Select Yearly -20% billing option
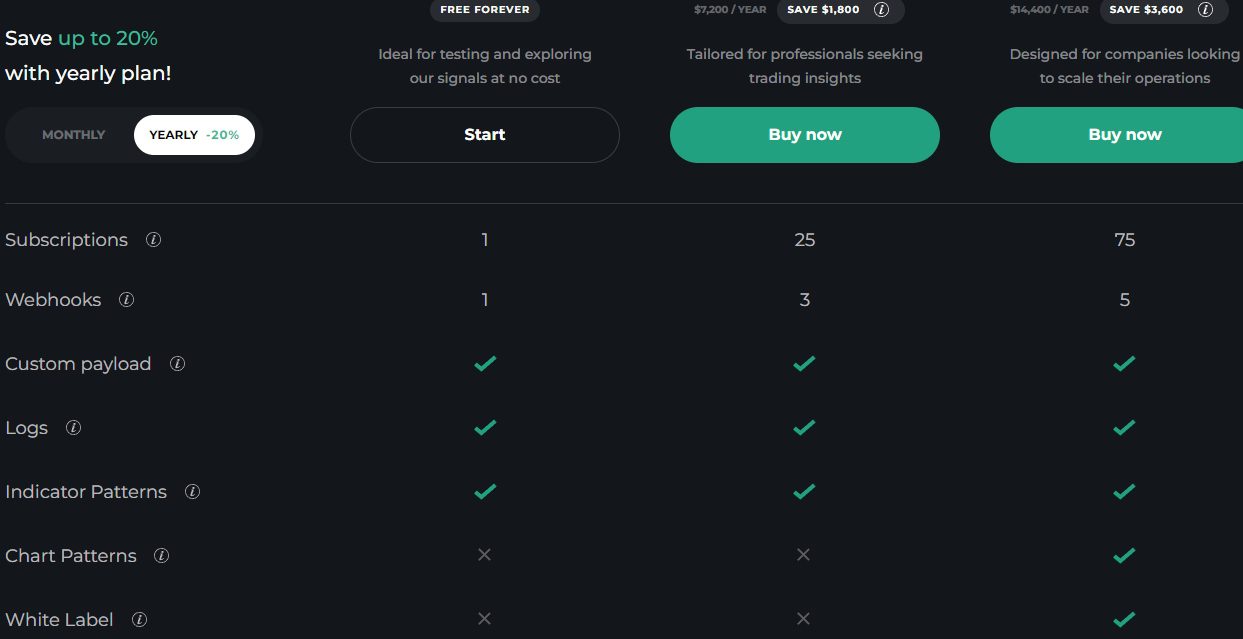This screenshot has height=639, width=1243. click(194, 135)
